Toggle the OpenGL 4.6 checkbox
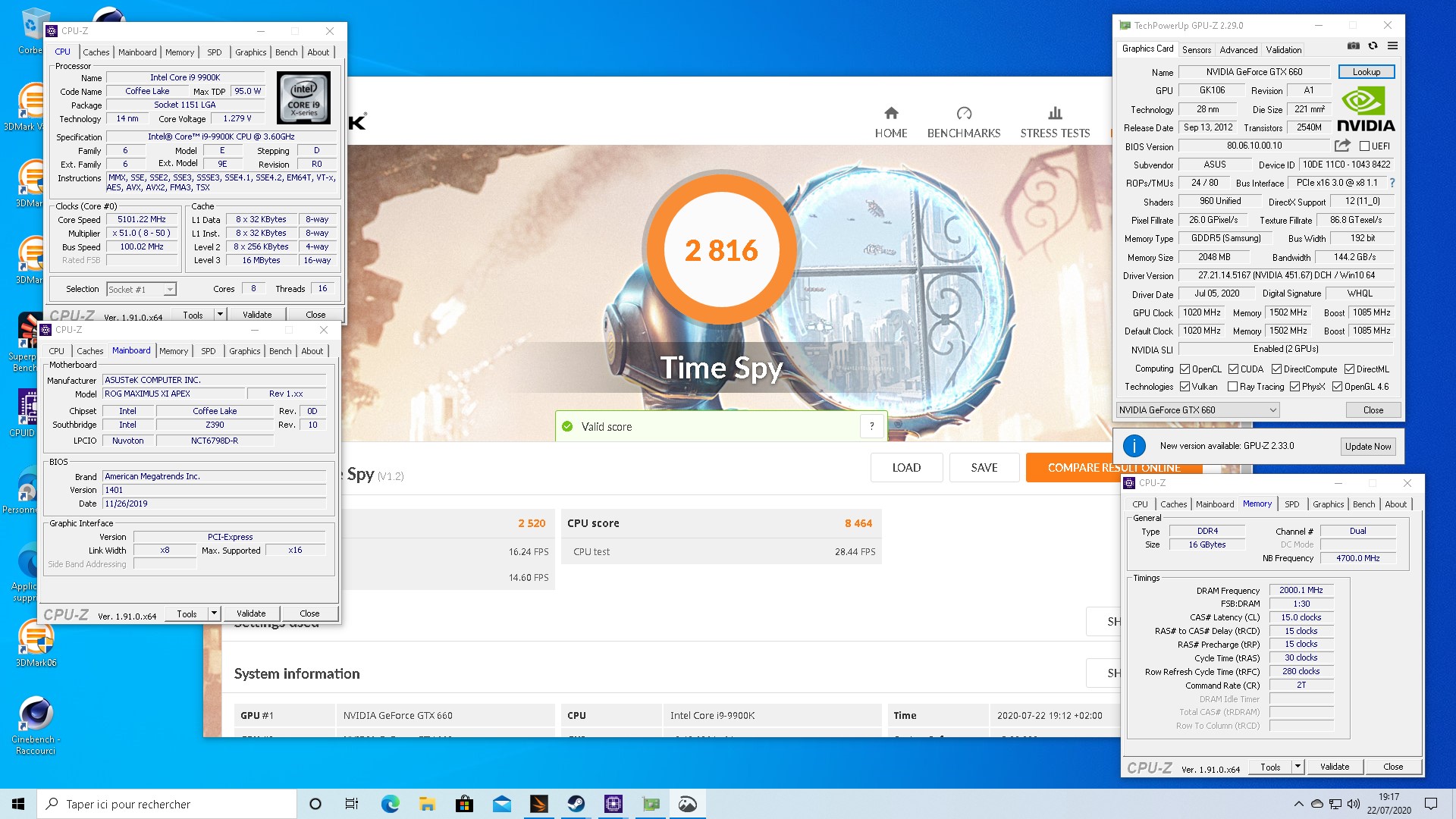1456x819 pixels. (x=1337, y=387)
